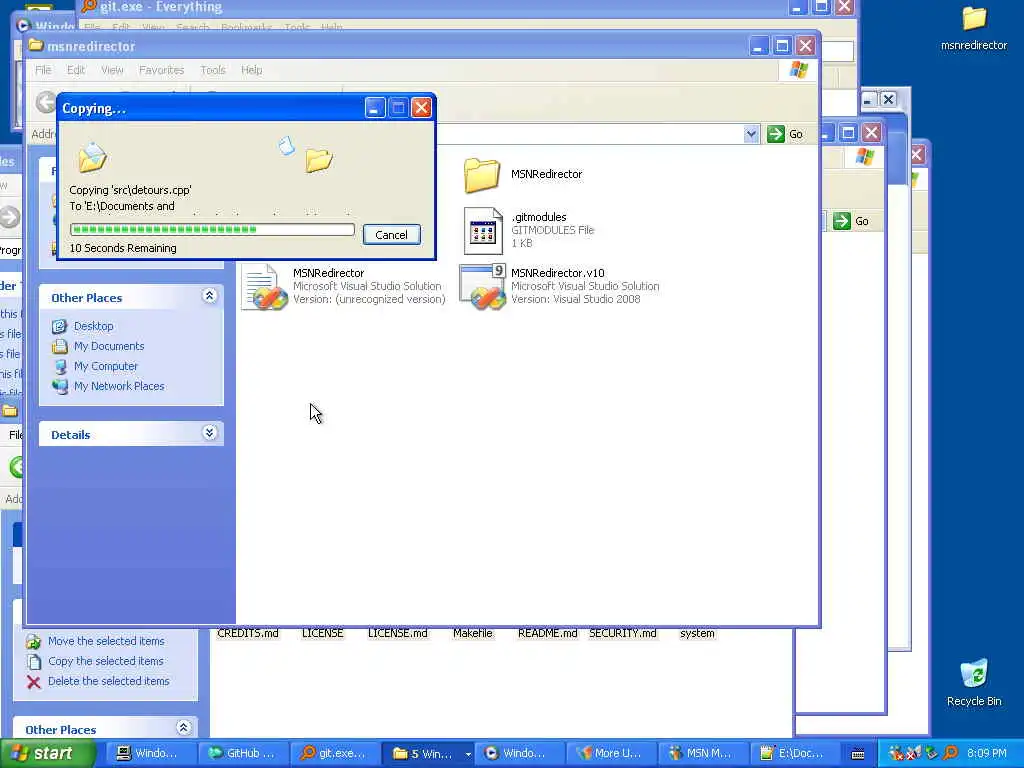Click the keyboard icon in the taskbar
The image size is (1024, 768).
coord(858,754)
